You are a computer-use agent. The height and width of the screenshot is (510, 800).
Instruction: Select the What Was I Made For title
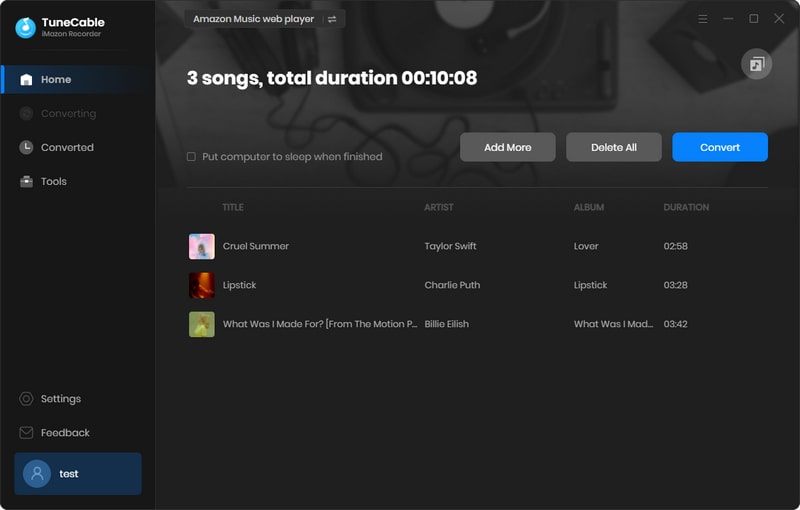pyautogui.click(x=320, y=324)
